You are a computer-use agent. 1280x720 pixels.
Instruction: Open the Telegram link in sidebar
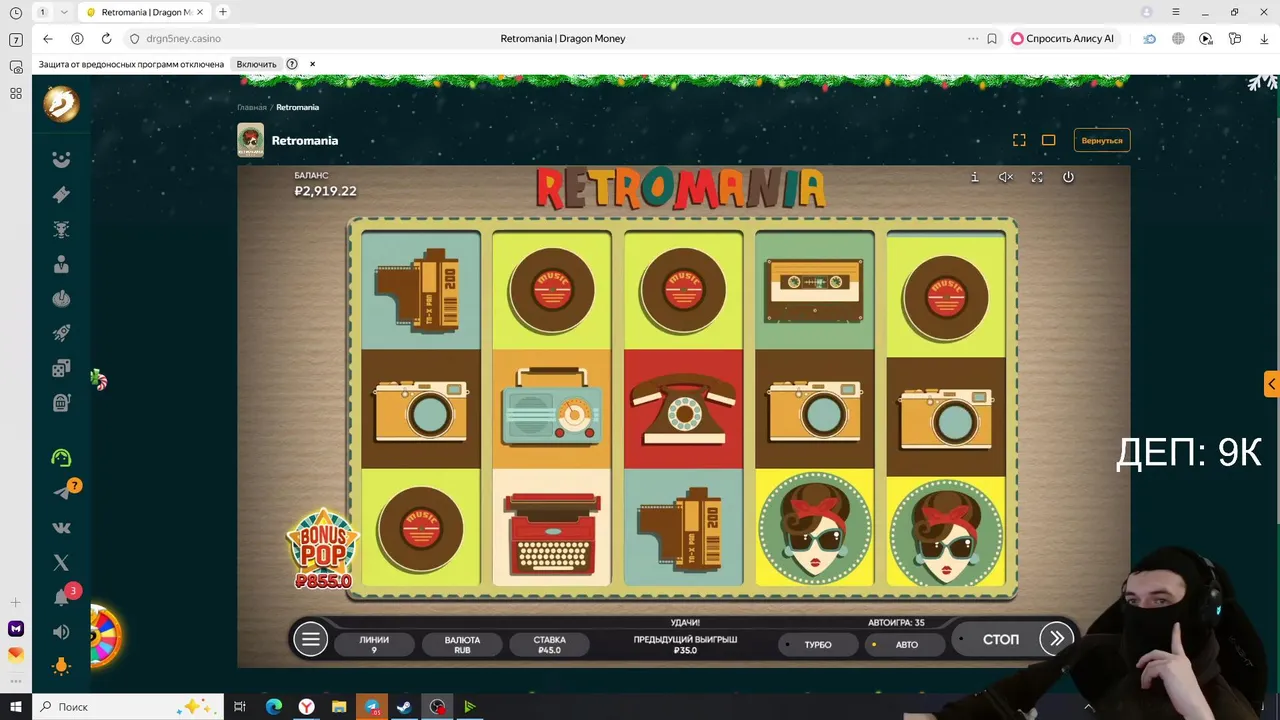[62, 492]
